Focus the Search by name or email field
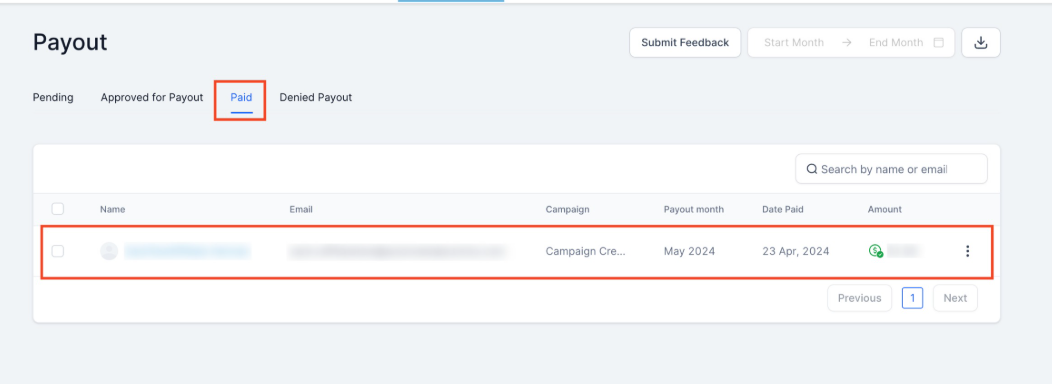Screen dimensions: 1052x384 click(x=891, y=169)
